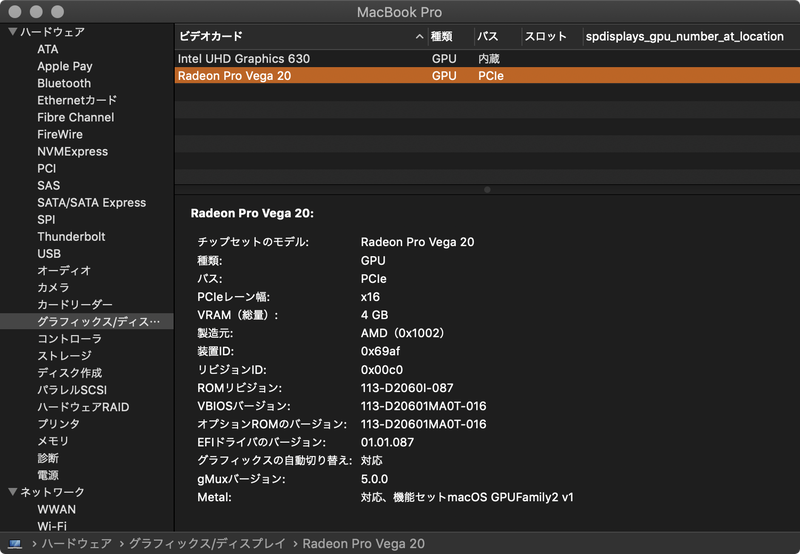Click the 装置ID value 0x69af
Screen dimensions: 800x554
tap(380, 351)
